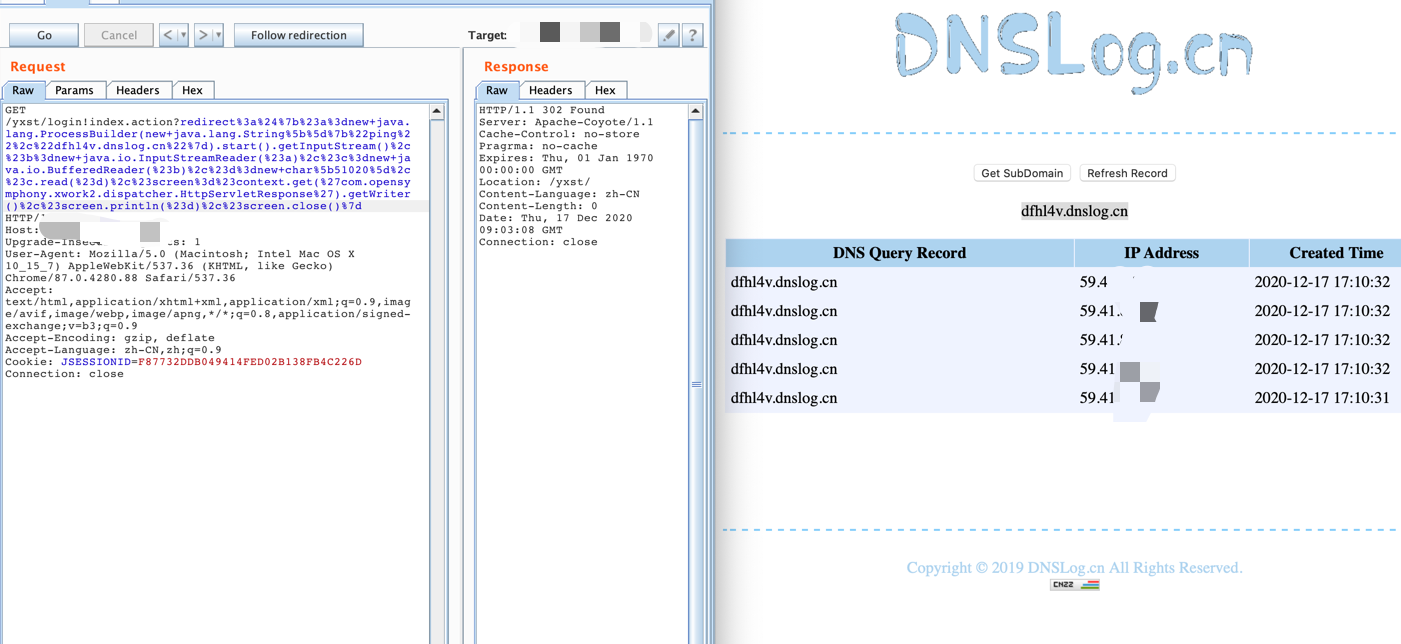Switch to the Request Hex tab

click(193, 90)
